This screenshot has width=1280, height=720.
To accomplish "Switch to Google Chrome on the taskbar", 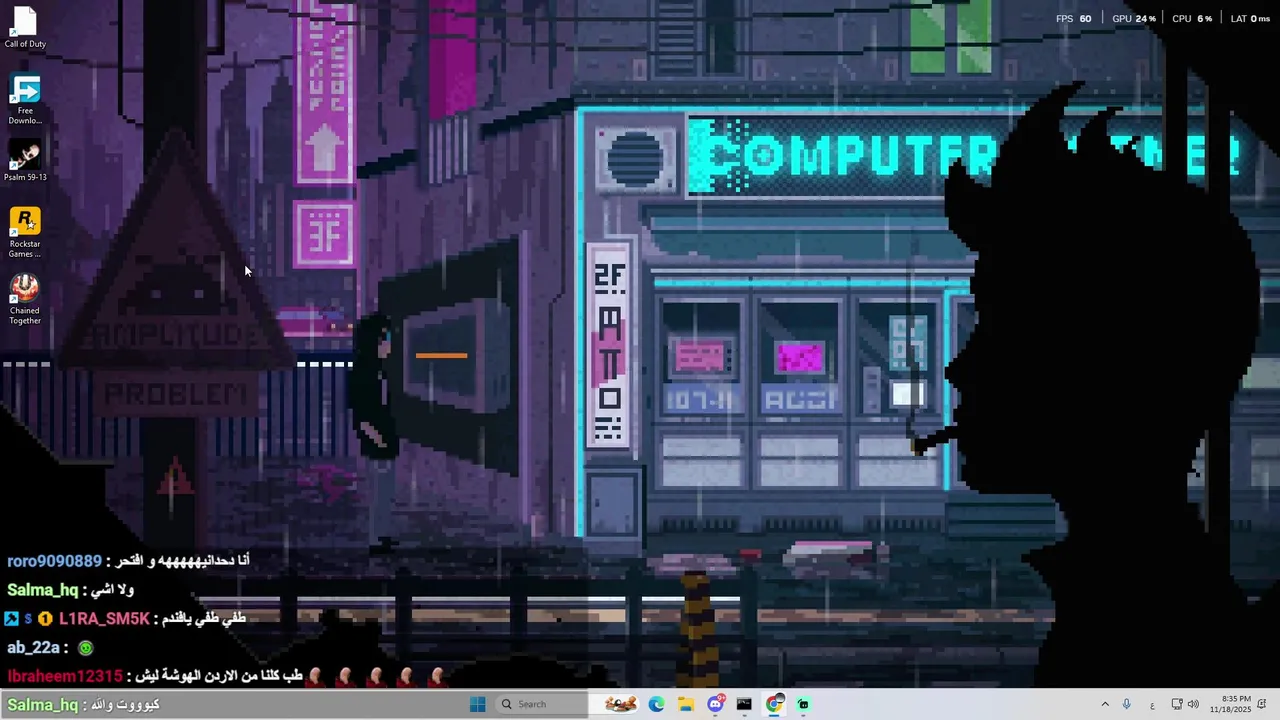I will 774,704.
